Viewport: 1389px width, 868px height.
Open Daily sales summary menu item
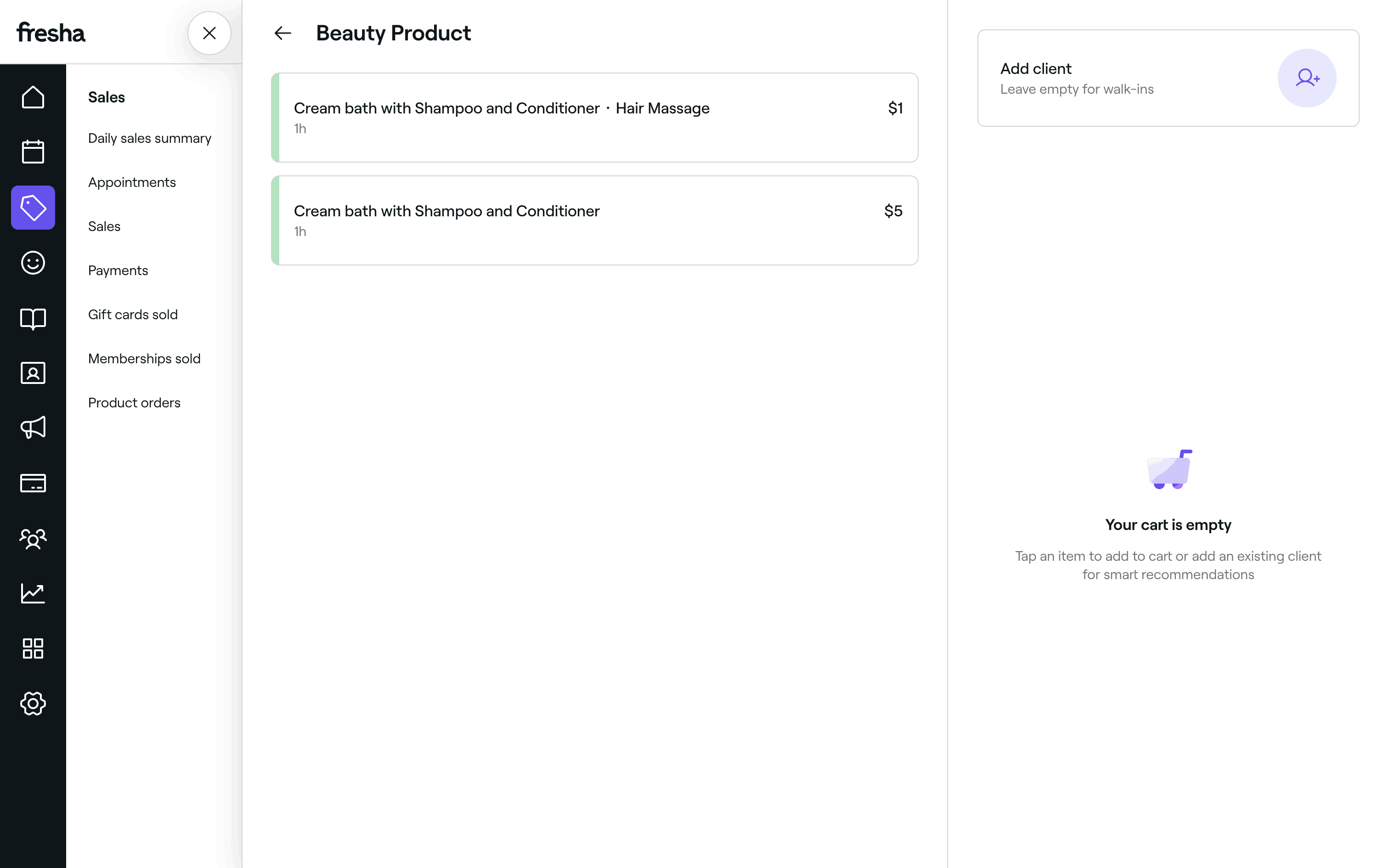tap(149, 138)
